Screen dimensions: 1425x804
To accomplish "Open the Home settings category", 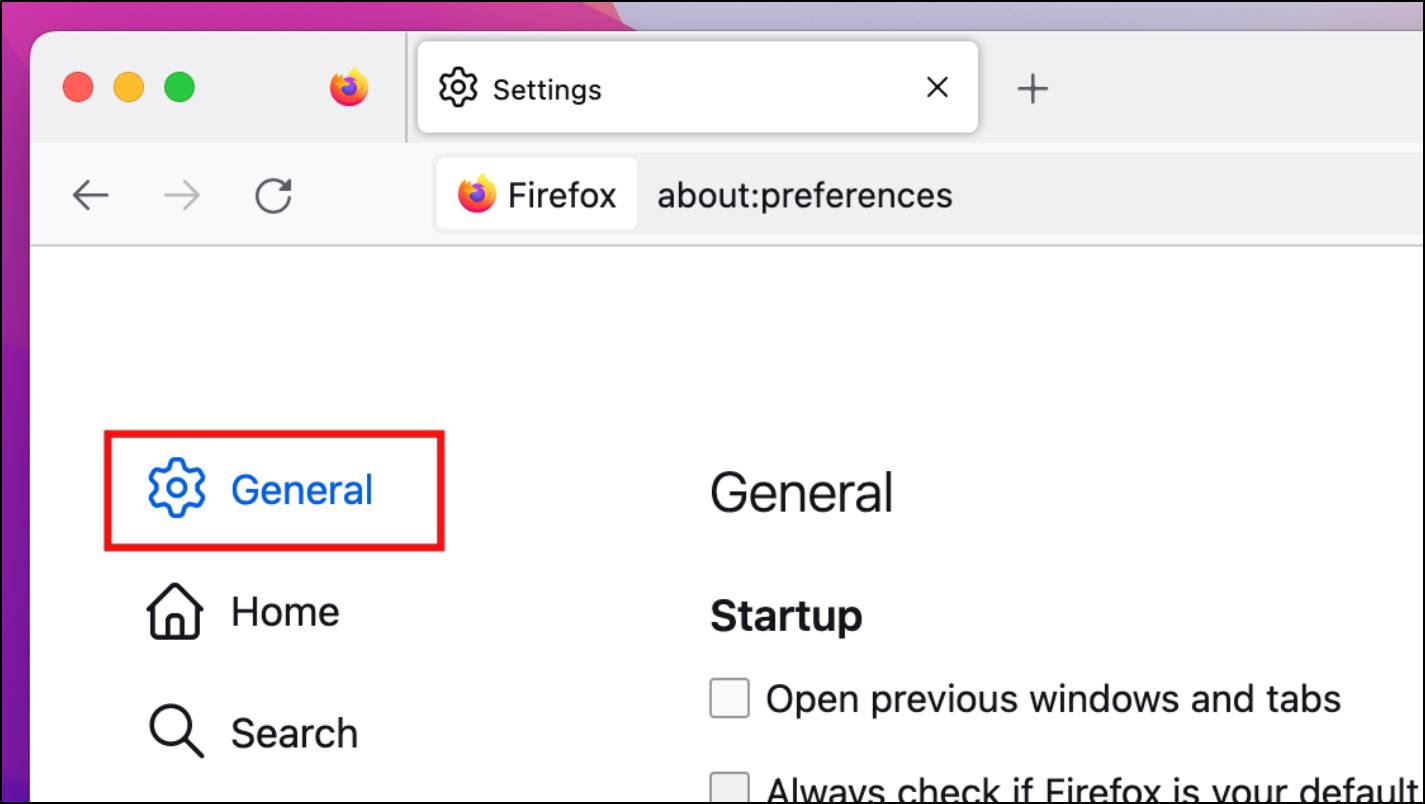I will pos(285,612).
